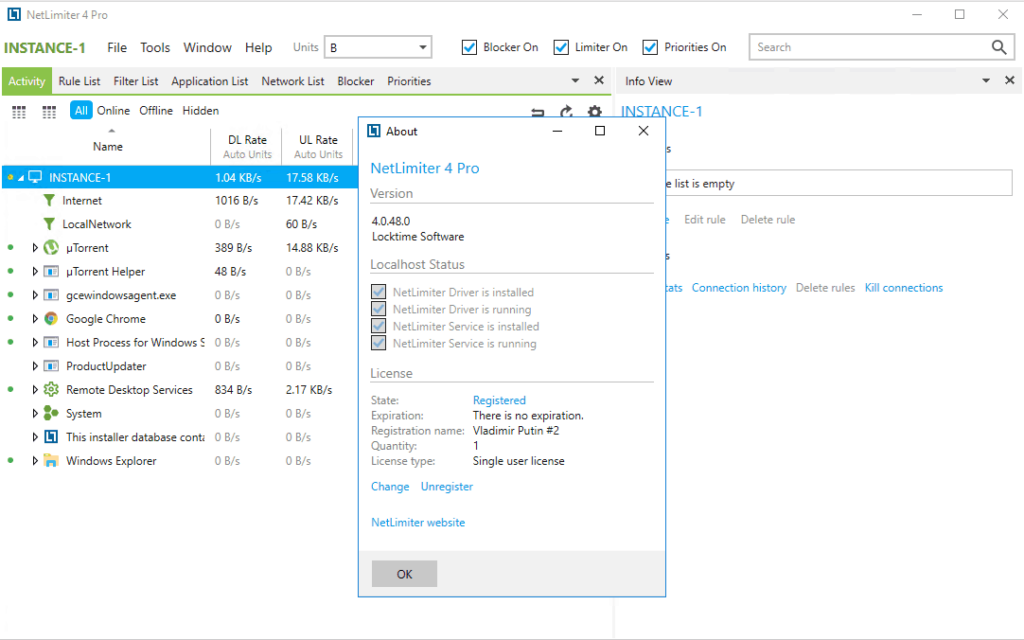Open the NetLimiter website link
Screen dimensions: 1024x640
[418, 522]
